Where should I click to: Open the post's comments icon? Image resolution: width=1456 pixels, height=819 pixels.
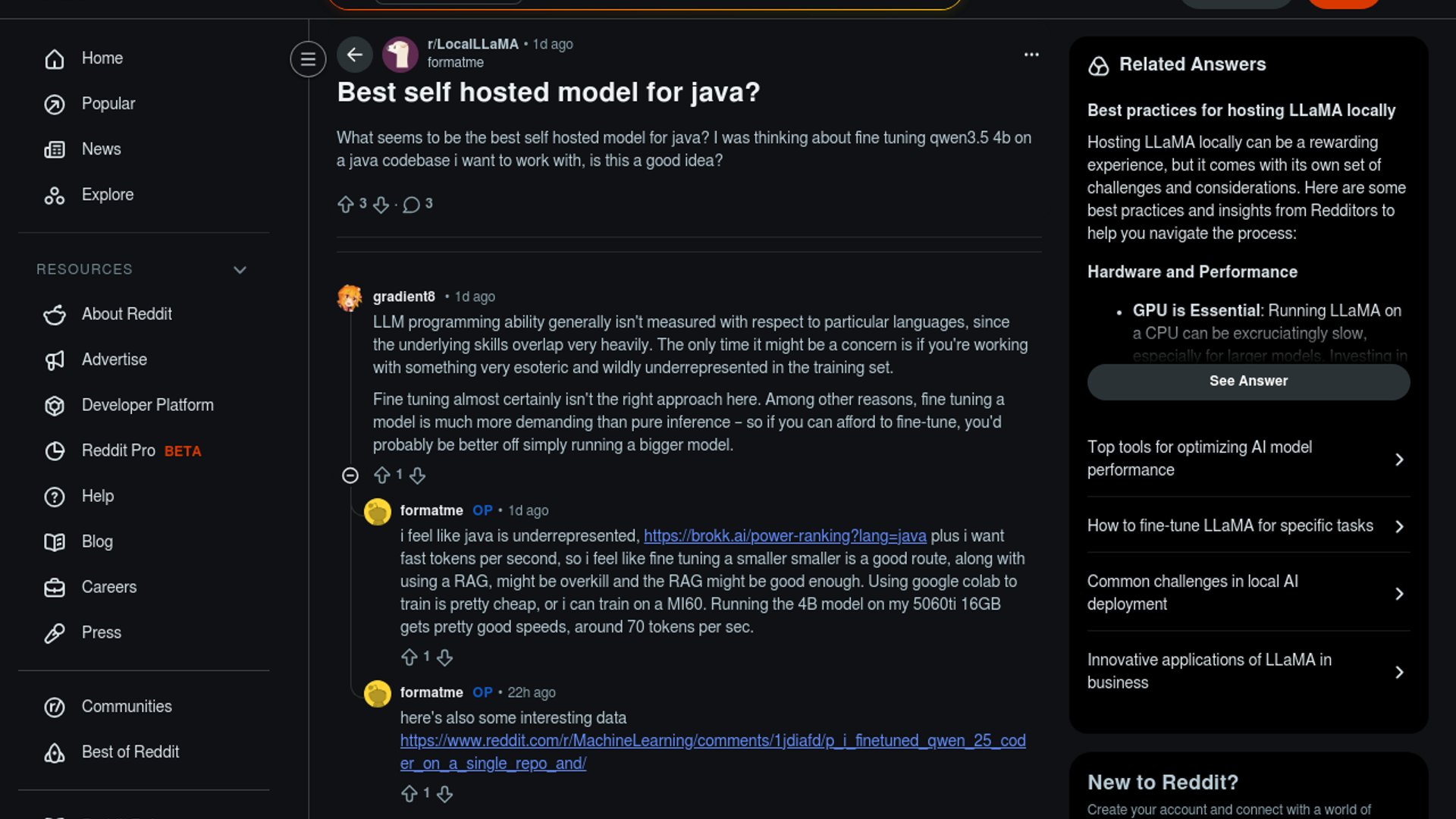tap(411, 204)
